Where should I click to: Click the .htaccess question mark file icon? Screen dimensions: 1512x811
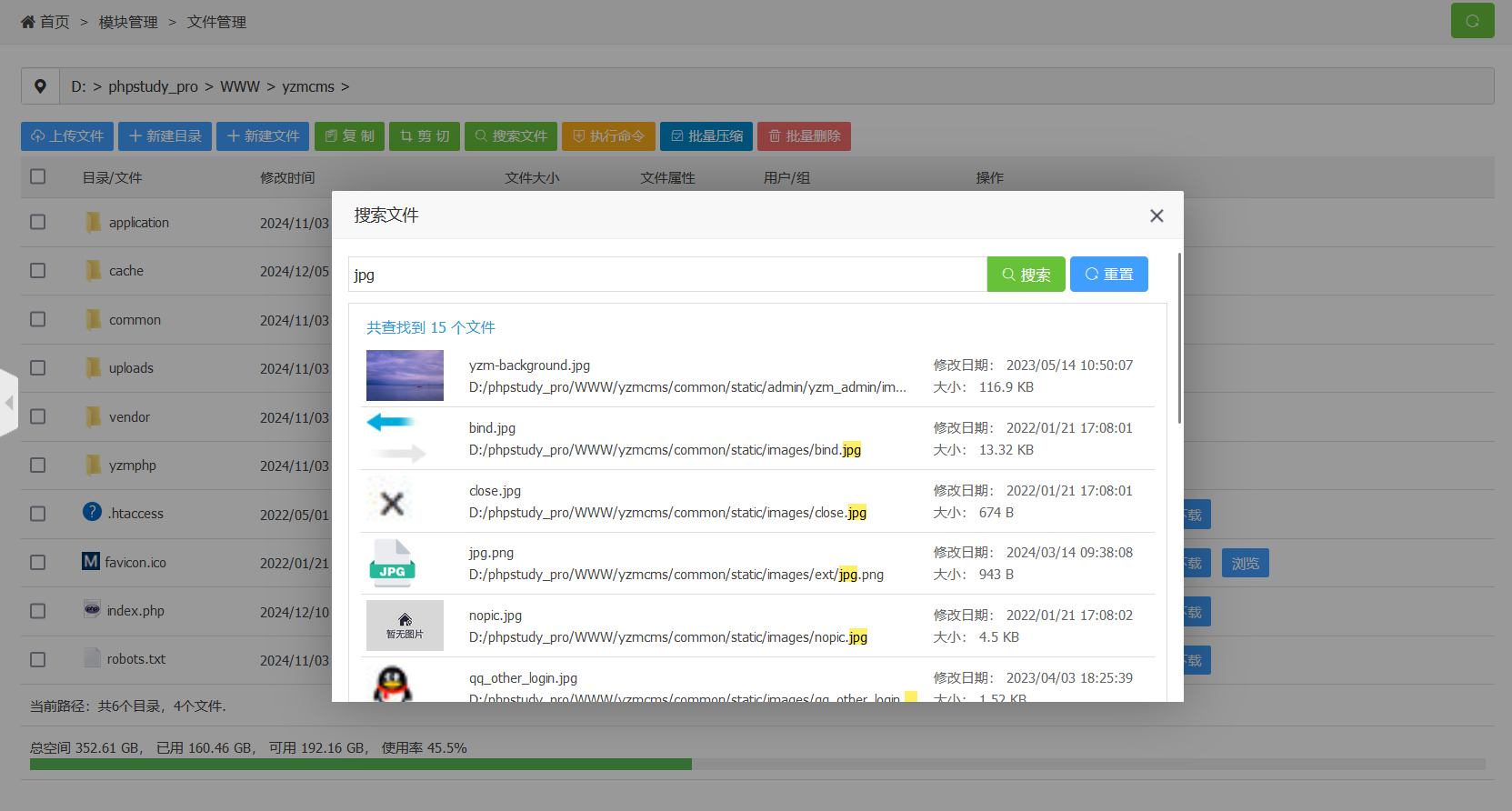point(92,512)
